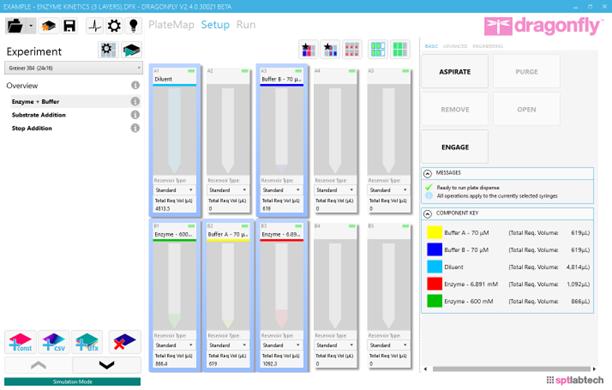The height and width of the screenshot is (390, 612).
Task: Click the add constant layer icon
Action: pyautogui.click(x=20, y=342)
